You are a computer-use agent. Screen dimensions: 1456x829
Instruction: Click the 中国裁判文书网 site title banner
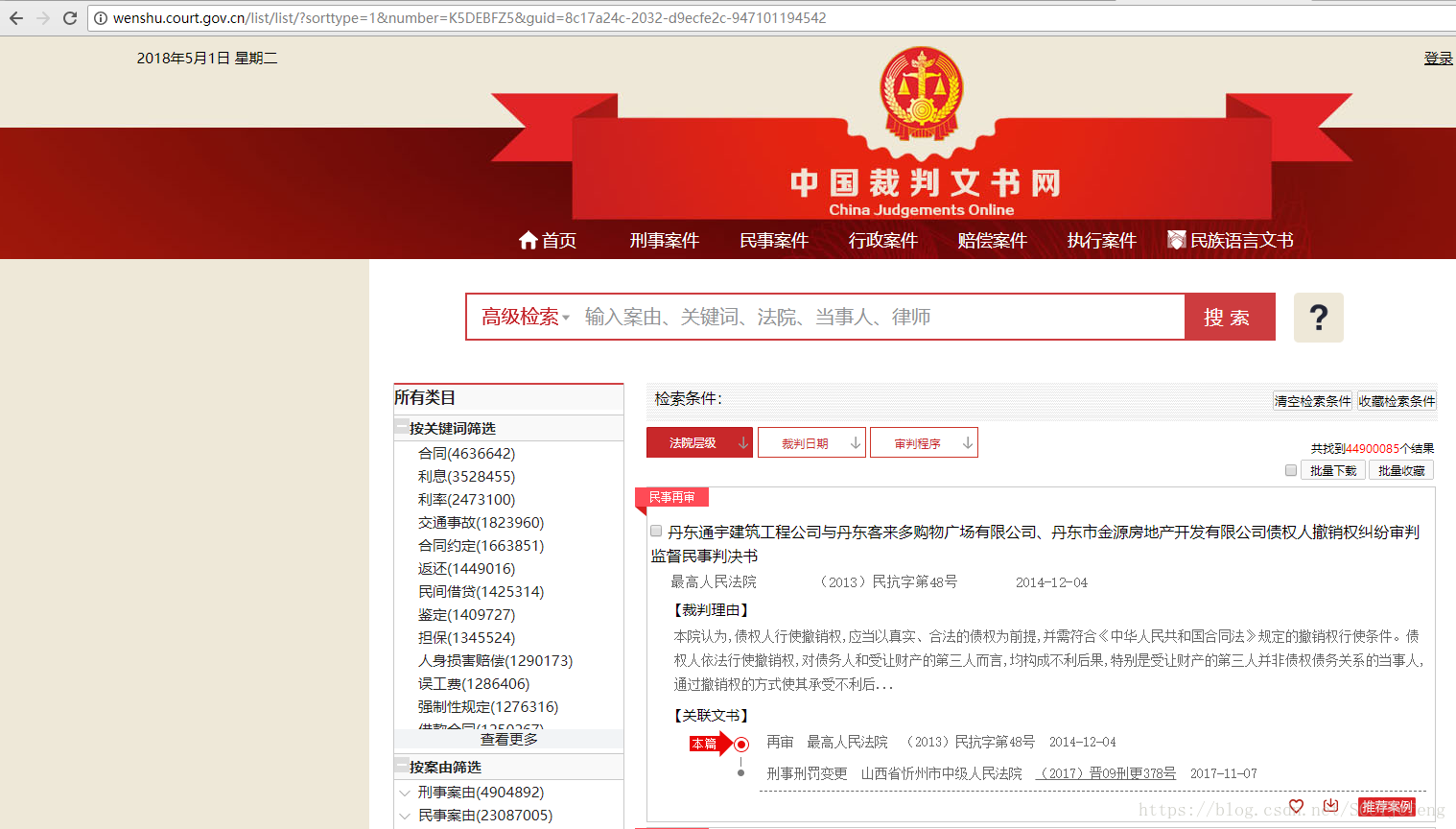926,182
